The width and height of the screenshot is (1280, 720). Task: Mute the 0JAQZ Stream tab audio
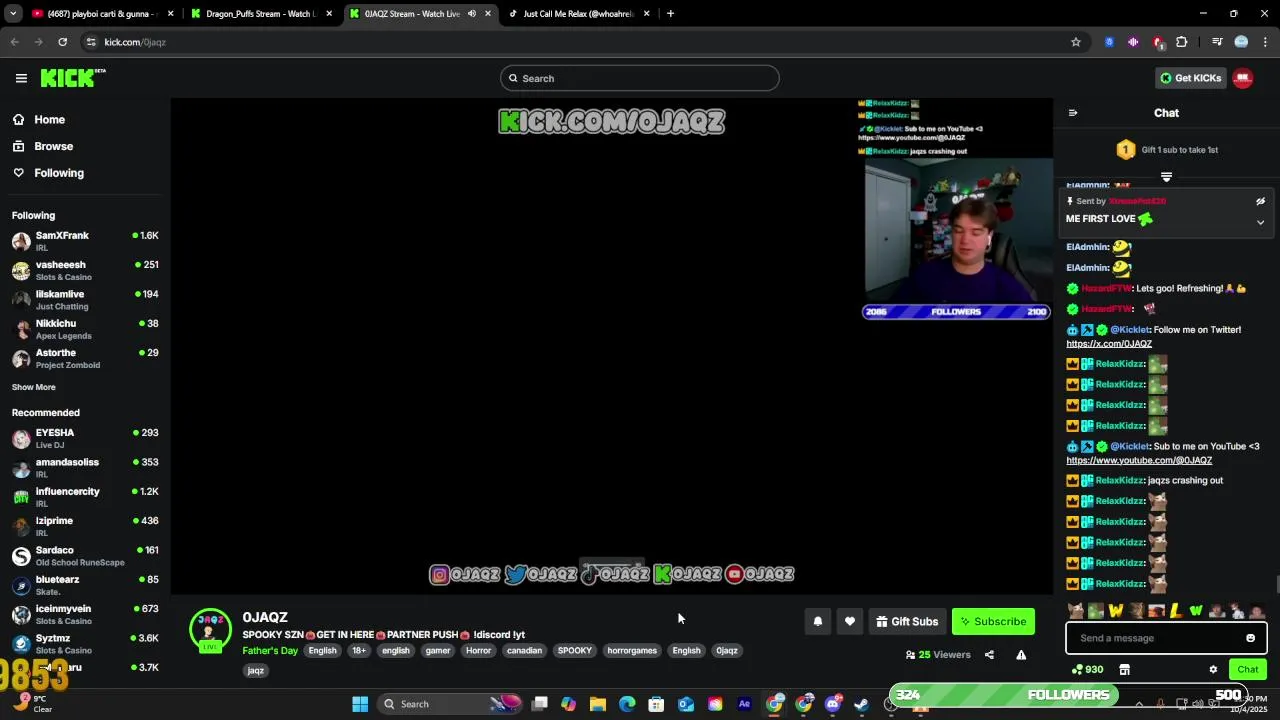tap(472, 14)
